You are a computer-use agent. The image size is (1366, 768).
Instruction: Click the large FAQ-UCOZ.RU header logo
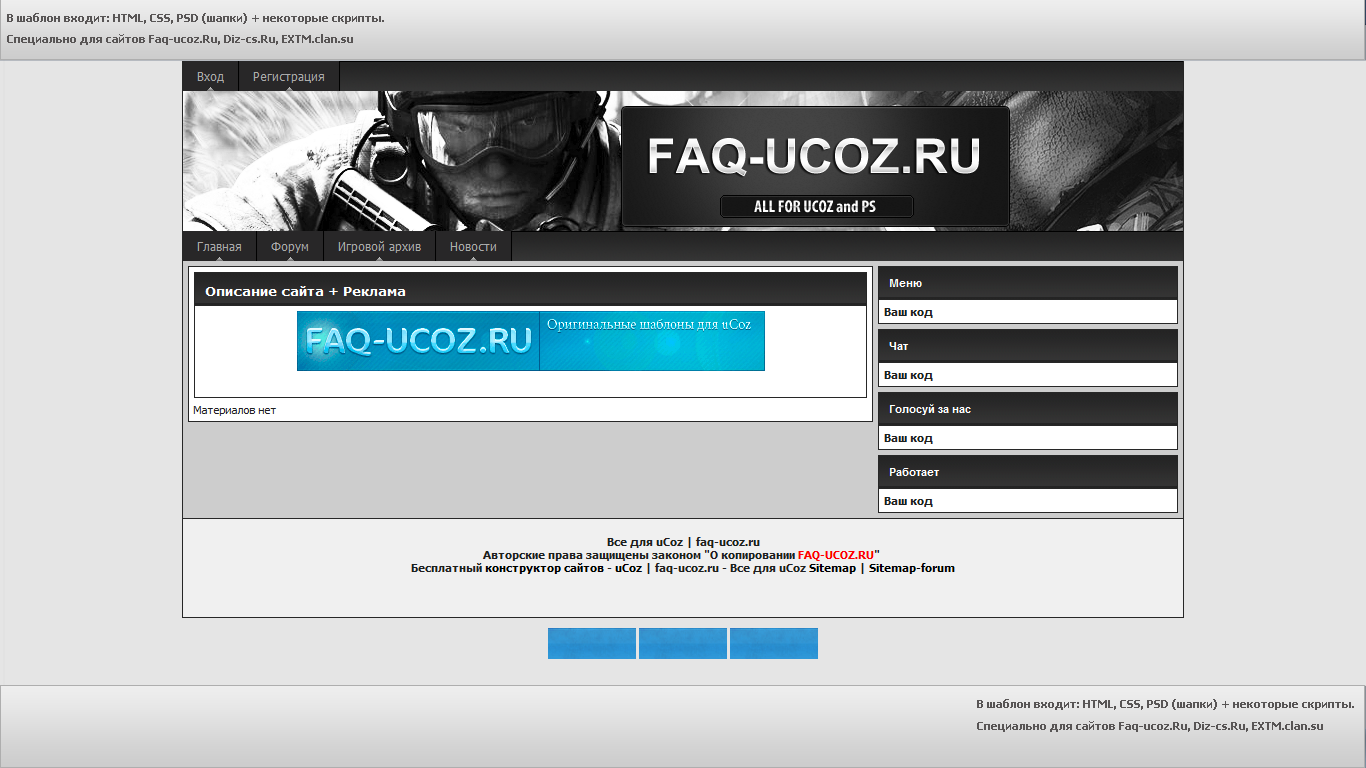814,158
